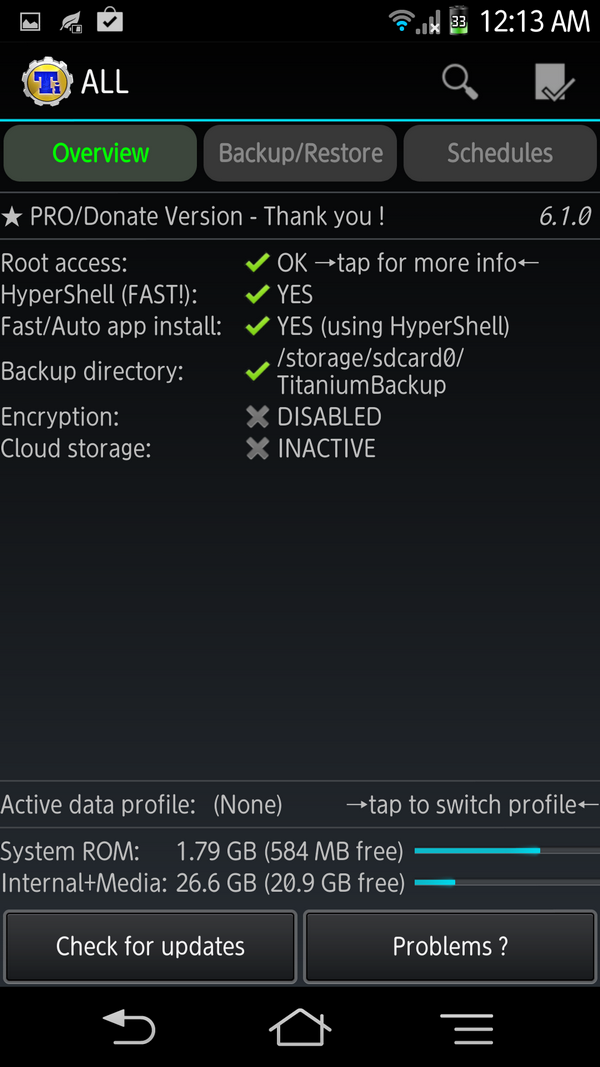
Task: Open the batch actions checklist icon
Action: coord(554,81)
